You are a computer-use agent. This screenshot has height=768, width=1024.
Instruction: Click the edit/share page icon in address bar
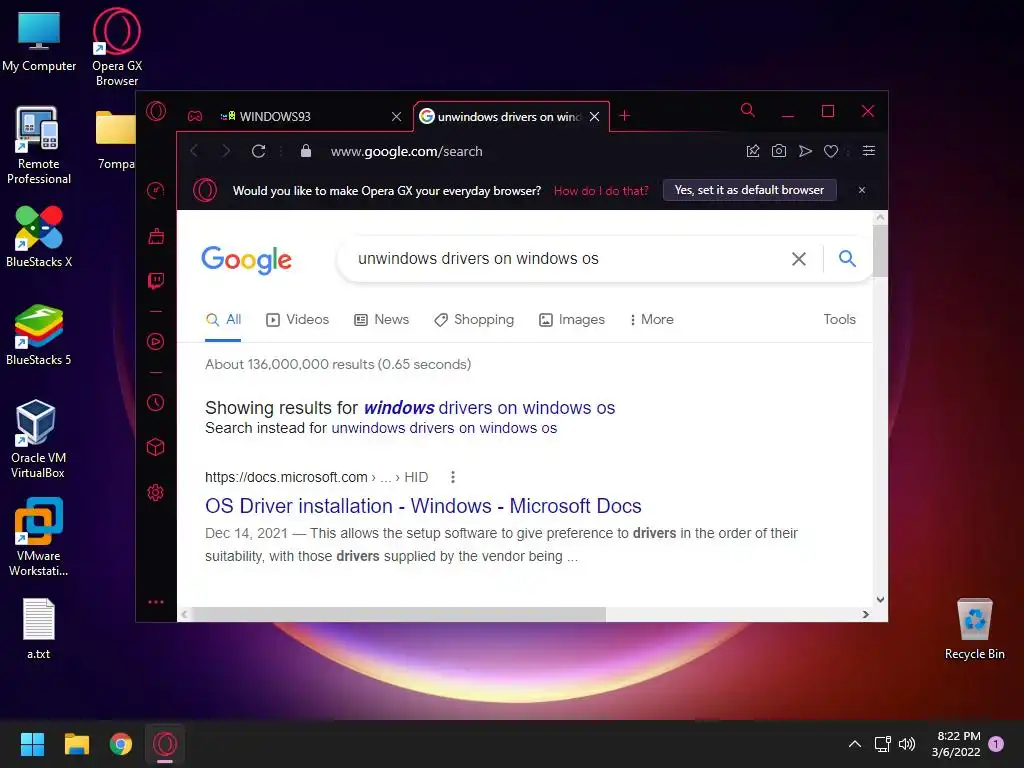(753, 151)
